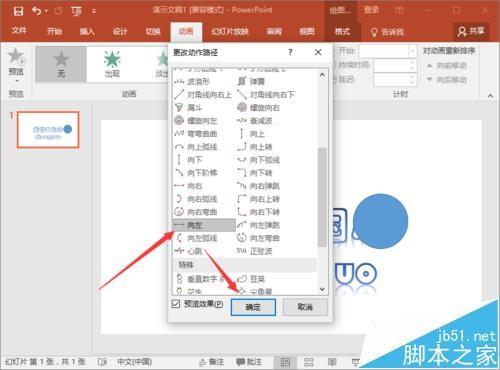Switch to the 插入 tab
This screenshot has height=370, width=500.
pos(87,31)
